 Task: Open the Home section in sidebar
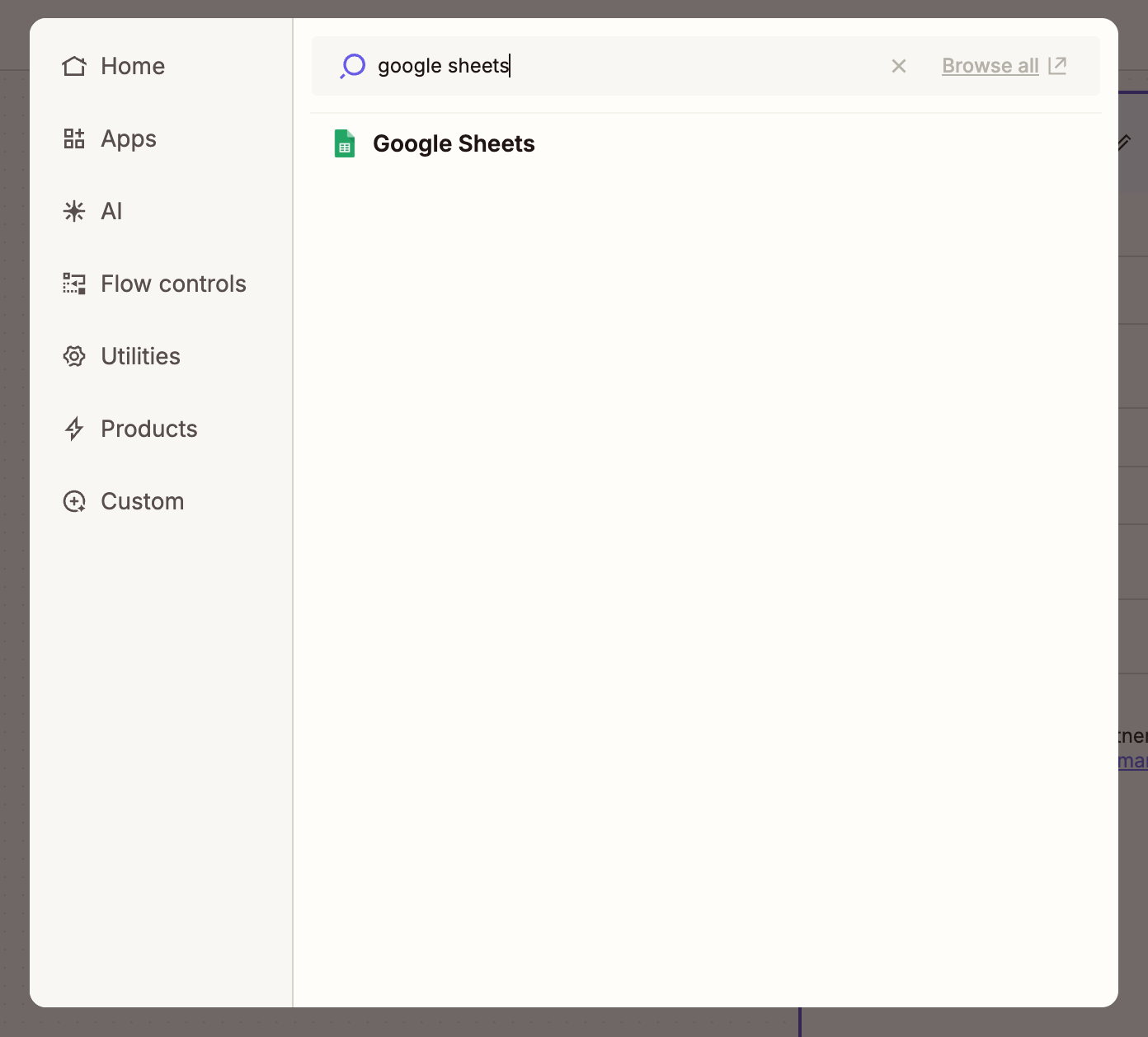point(114,66)
